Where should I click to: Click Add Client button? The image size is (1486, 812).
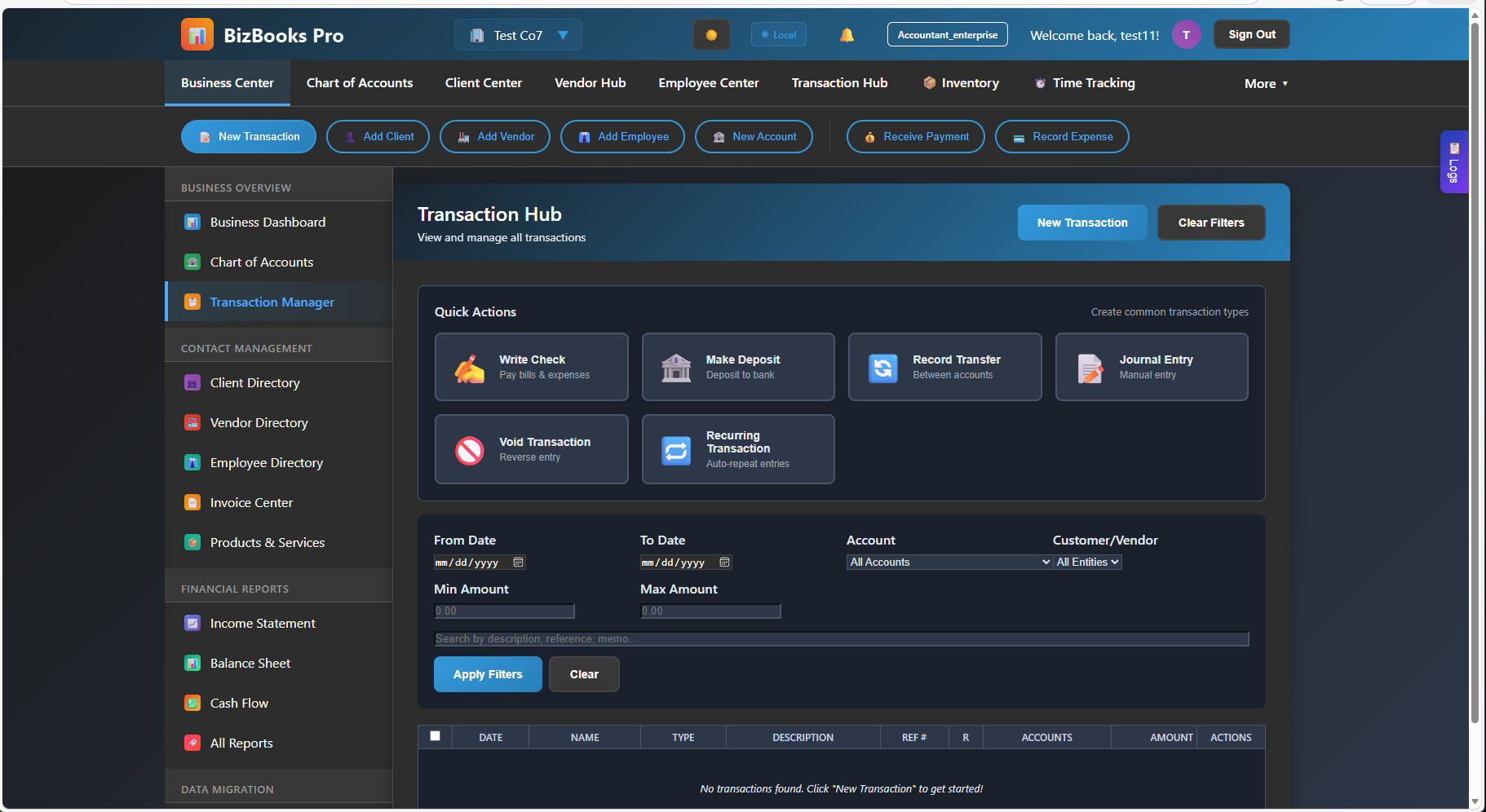(x=378, y=137)
